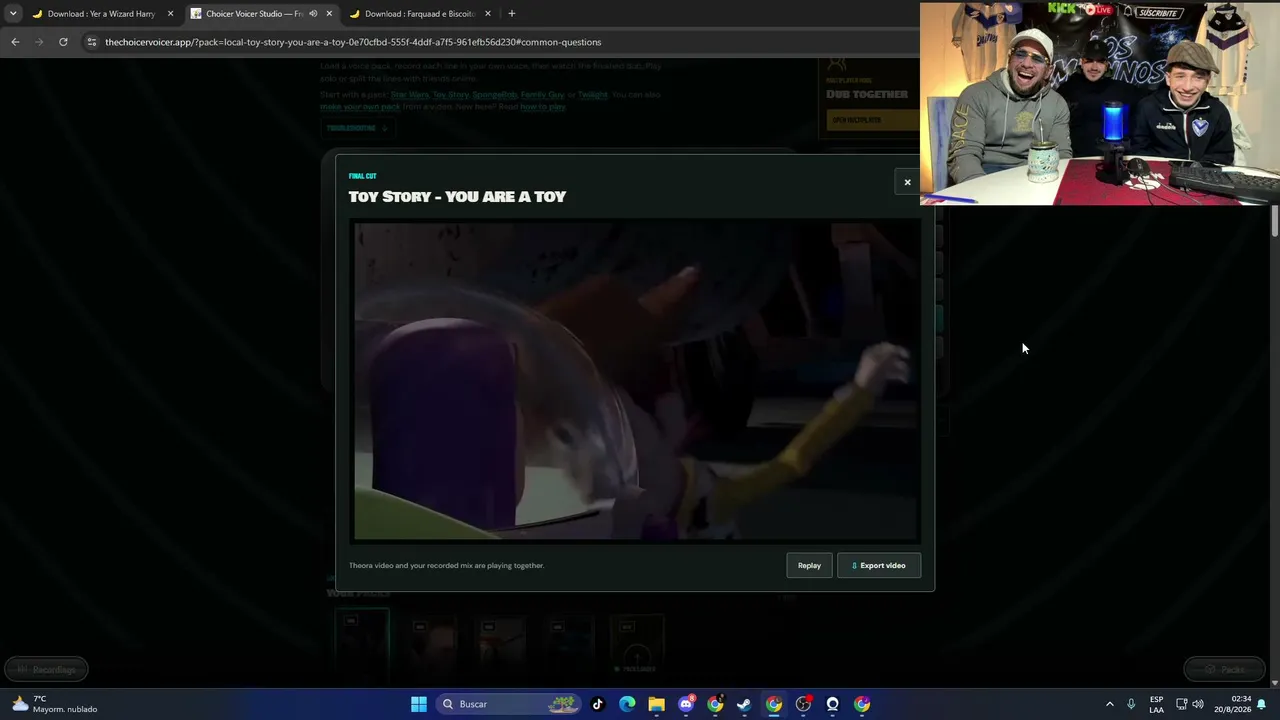Go back to the previous page
Viewport: 1280px width, 720px height.
[x=15, y=42]
